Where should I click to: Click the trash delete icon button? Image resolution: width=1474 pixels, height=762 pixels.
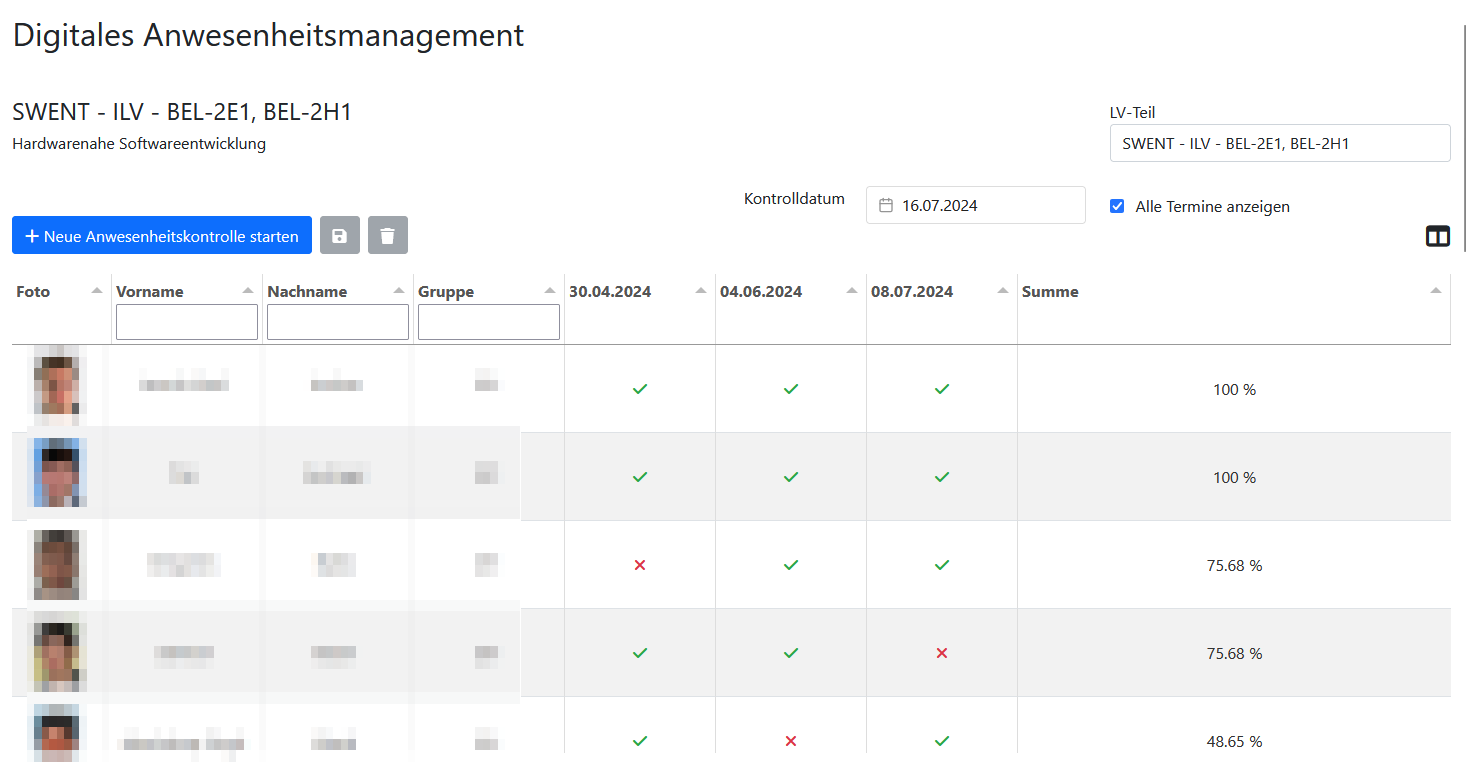click(x=388, y=236)
